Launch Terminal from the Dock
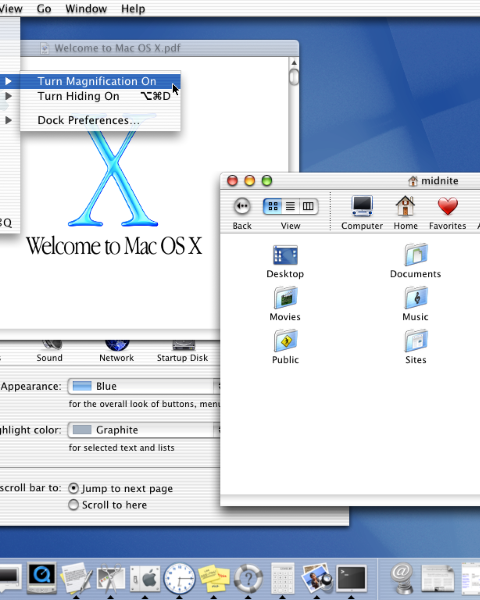Viewport: 480px width, 600px height. tap(351, 579)
